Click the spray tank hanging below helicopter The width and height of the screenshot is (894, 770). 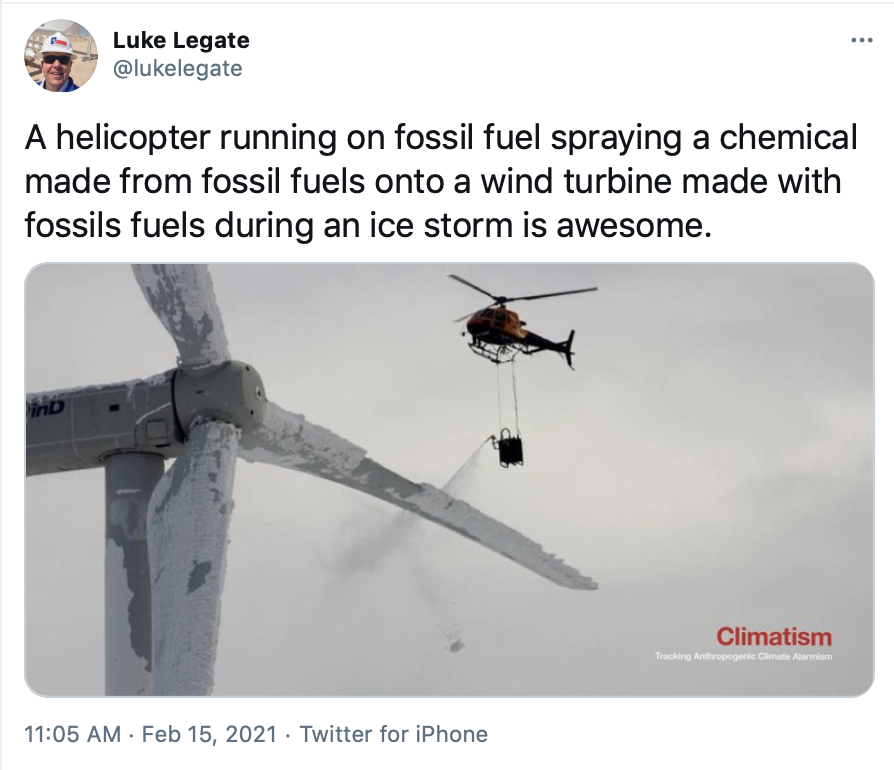point(513,447)
